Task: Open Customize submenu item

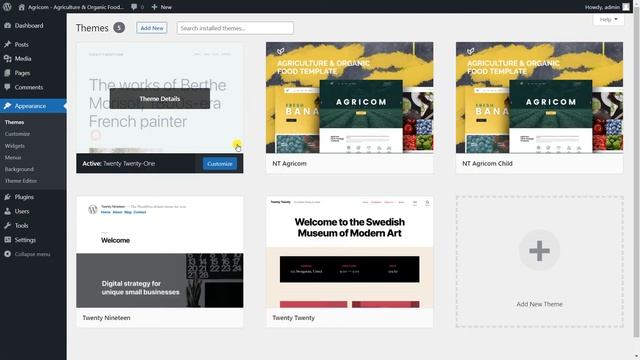Action: 17,134
